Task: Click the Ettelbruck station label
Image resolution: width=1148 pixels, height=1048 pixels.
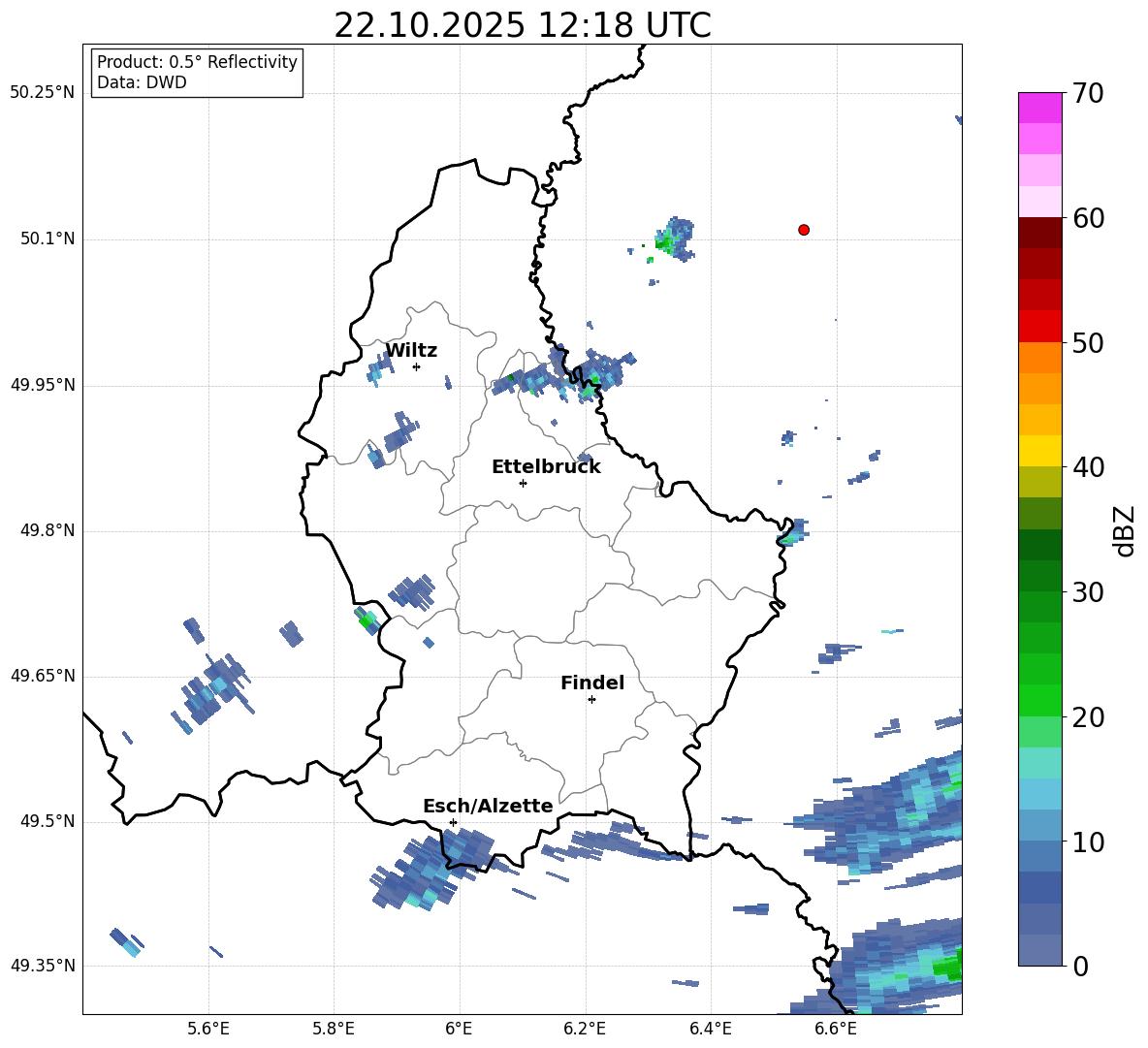Action: coord(546,467)
